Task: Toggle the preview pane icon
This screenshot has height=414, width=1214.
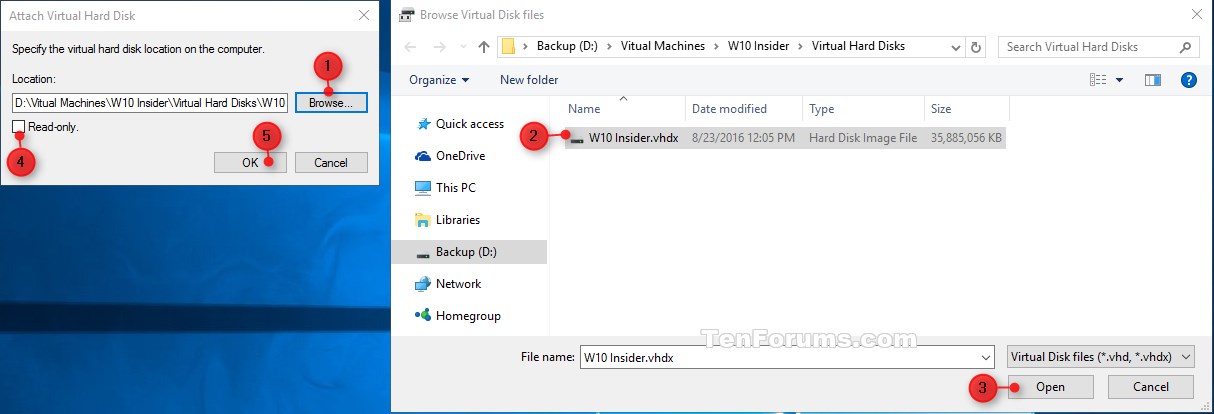Action: tap(1152, 80)
